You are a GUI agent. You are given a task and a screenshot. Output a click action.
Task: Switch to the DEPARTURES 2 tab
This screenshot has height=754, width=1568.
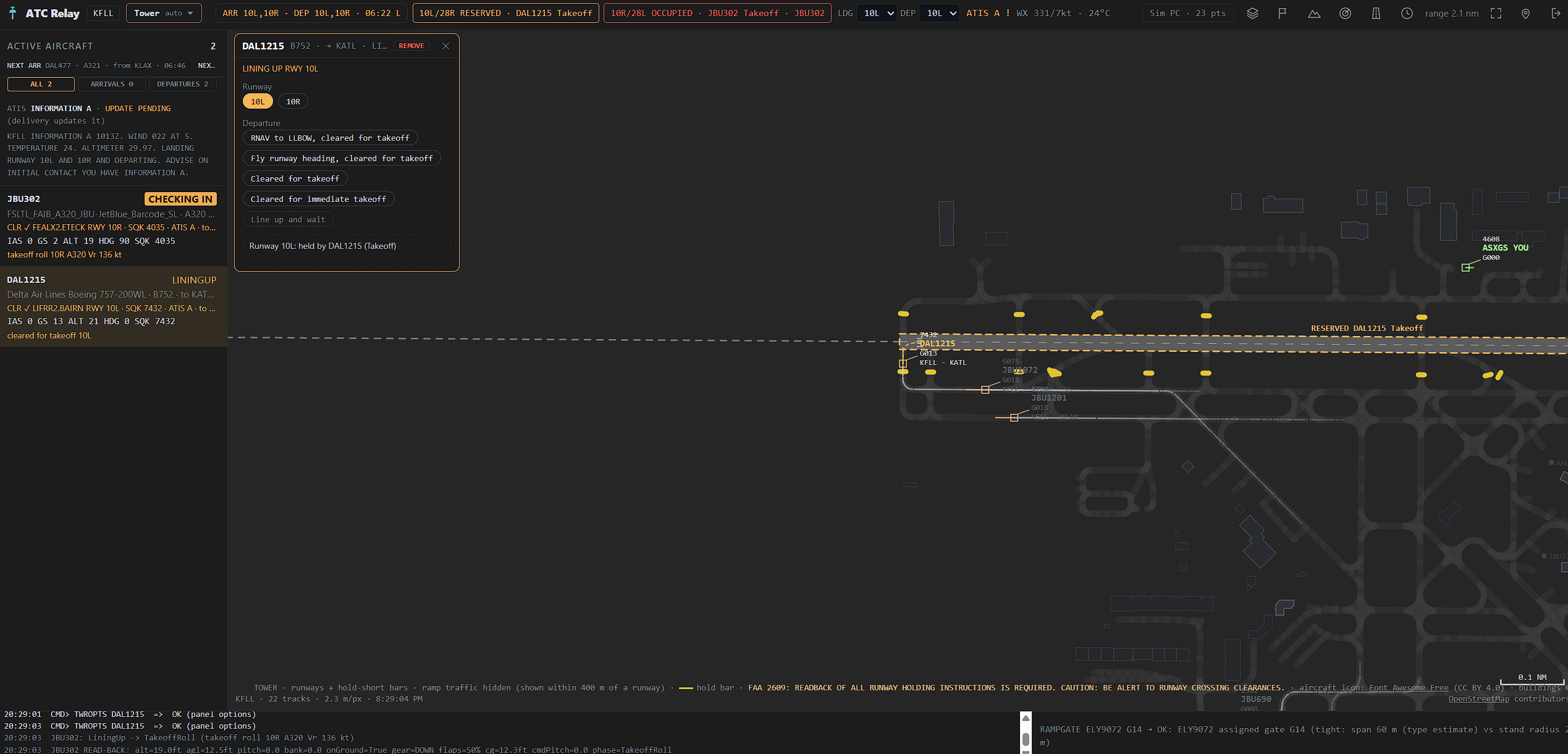182,84
